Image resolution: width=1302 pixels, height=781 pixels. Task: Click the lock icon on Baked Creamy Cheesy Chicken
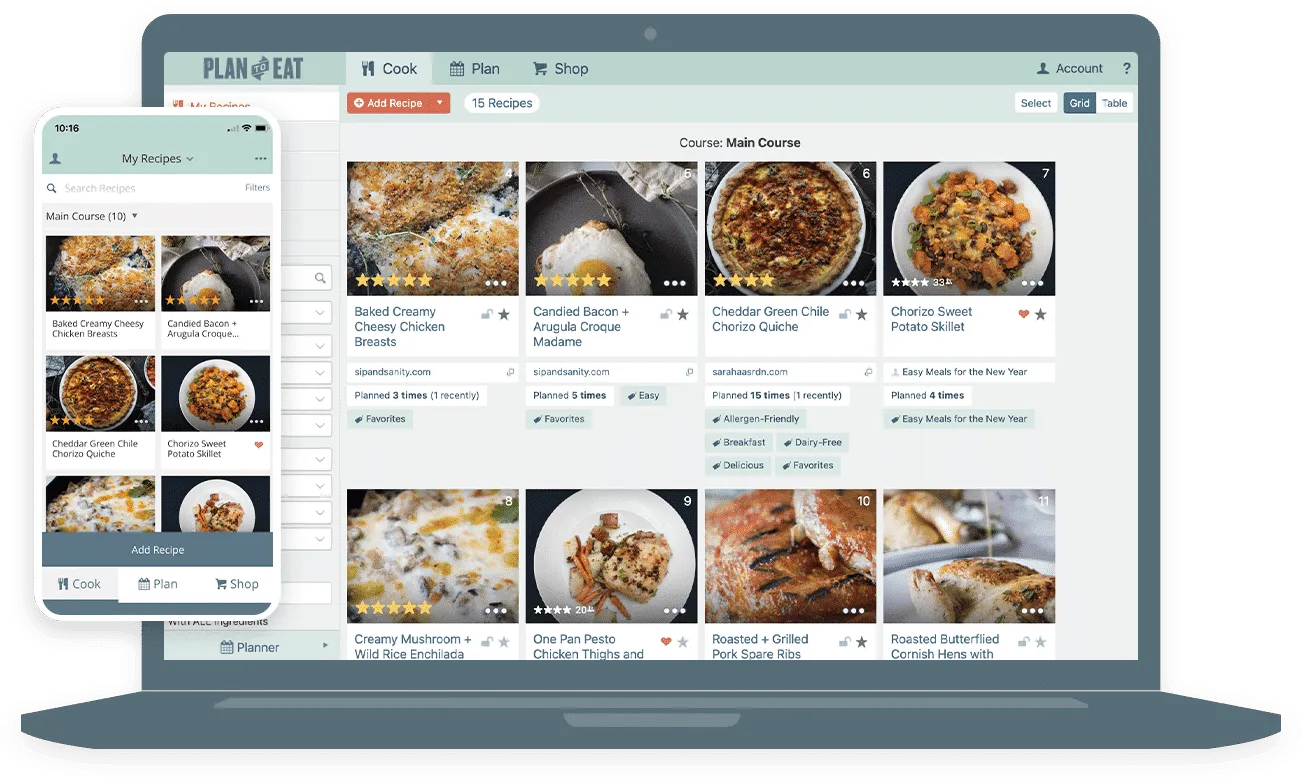coord(486,314)
